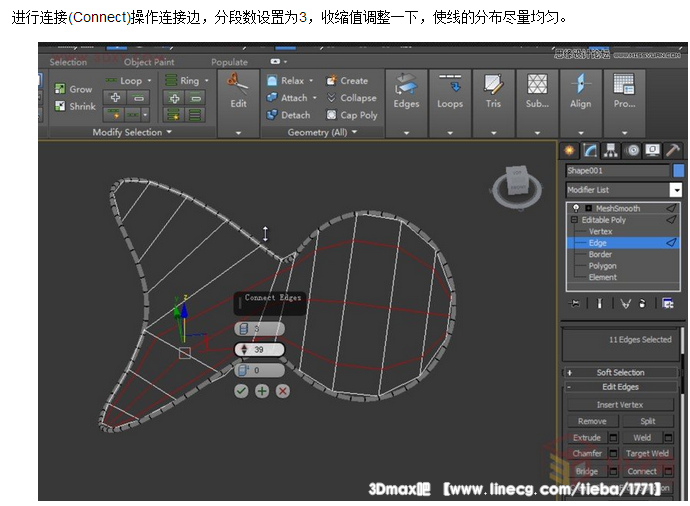
Task: Toggle Show End Result icon
Action: coord(599,303)
